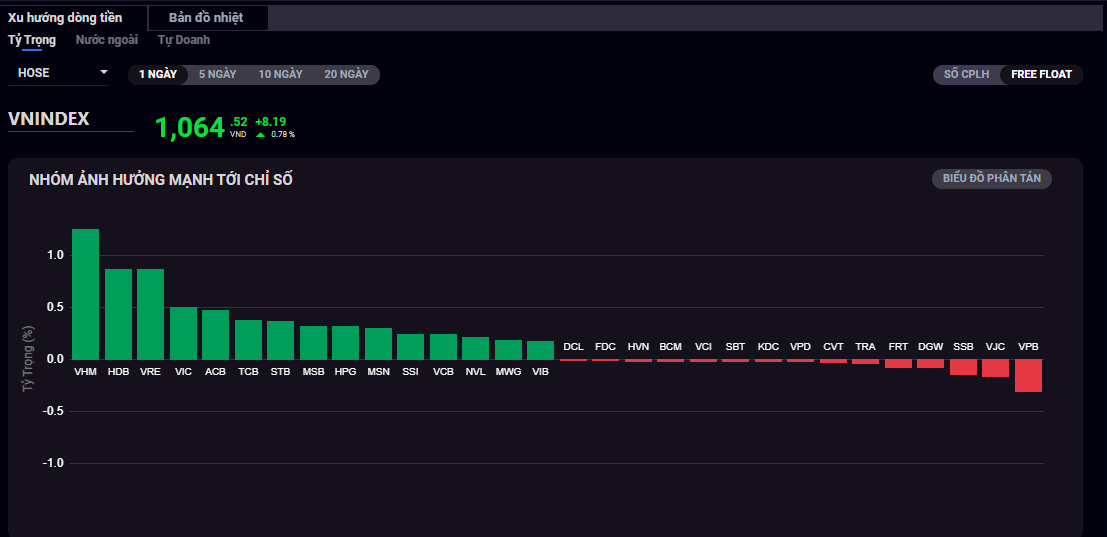Screen dimensions: 1107x537
Task: Open the Nước ngoài sub-tab
Action: 107,40
